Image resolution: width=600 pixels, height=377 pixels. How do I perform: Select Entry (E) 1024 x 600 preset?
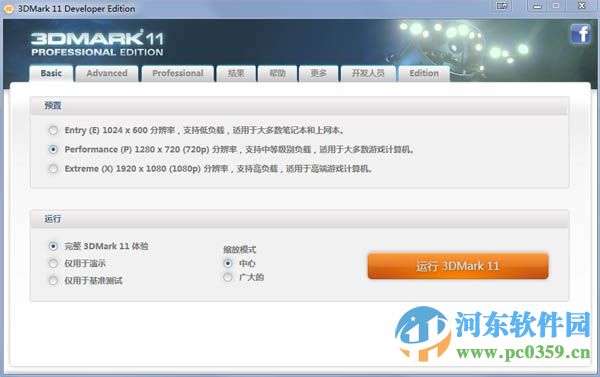click(53, 131)
